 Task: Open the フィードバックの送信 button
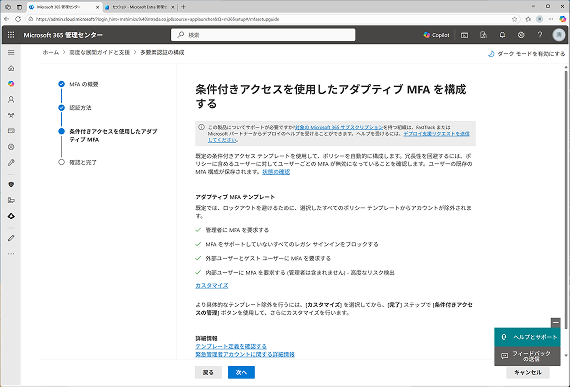pos(527,356)
